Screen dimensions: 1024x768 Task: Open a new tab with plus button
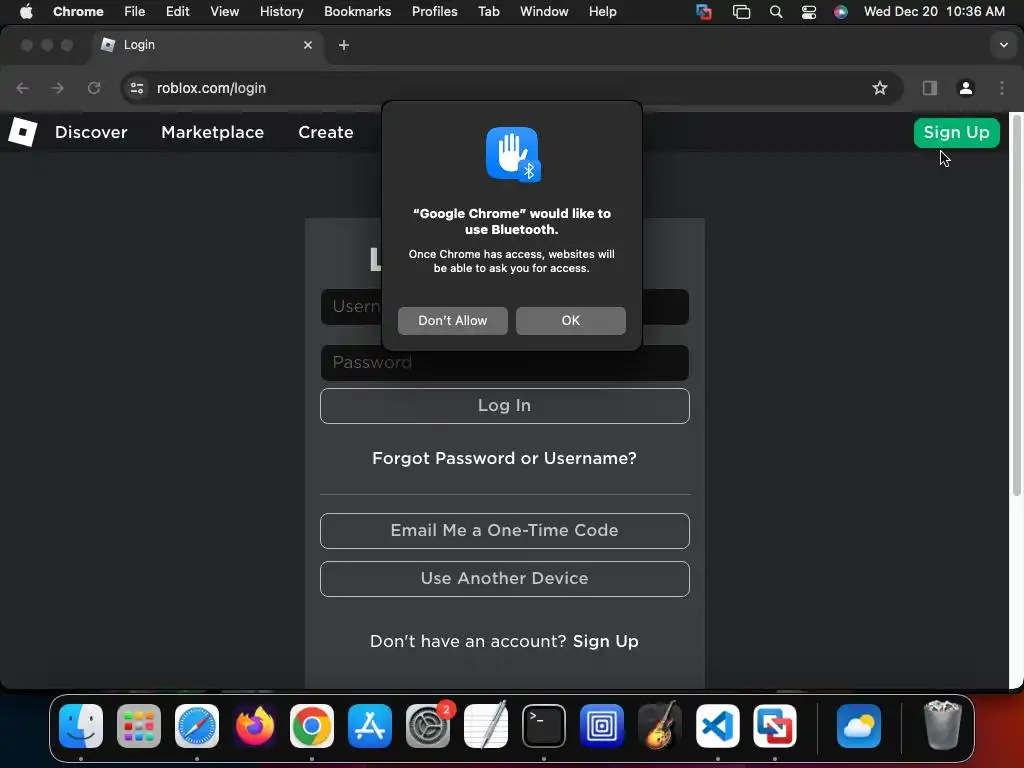coord(344,45)
